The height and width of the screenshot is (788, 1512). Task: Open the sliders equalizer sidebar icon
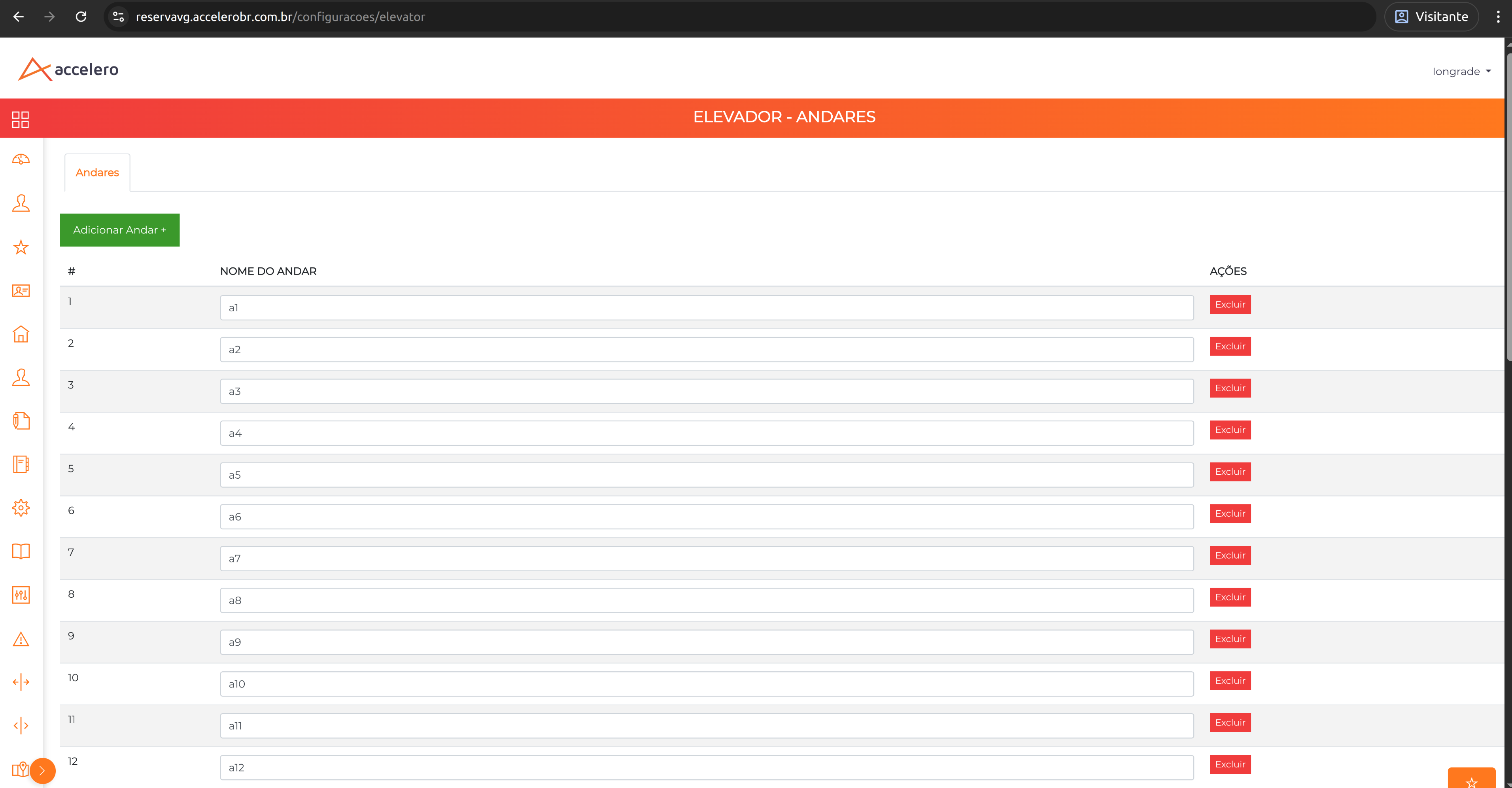point(21,595)
